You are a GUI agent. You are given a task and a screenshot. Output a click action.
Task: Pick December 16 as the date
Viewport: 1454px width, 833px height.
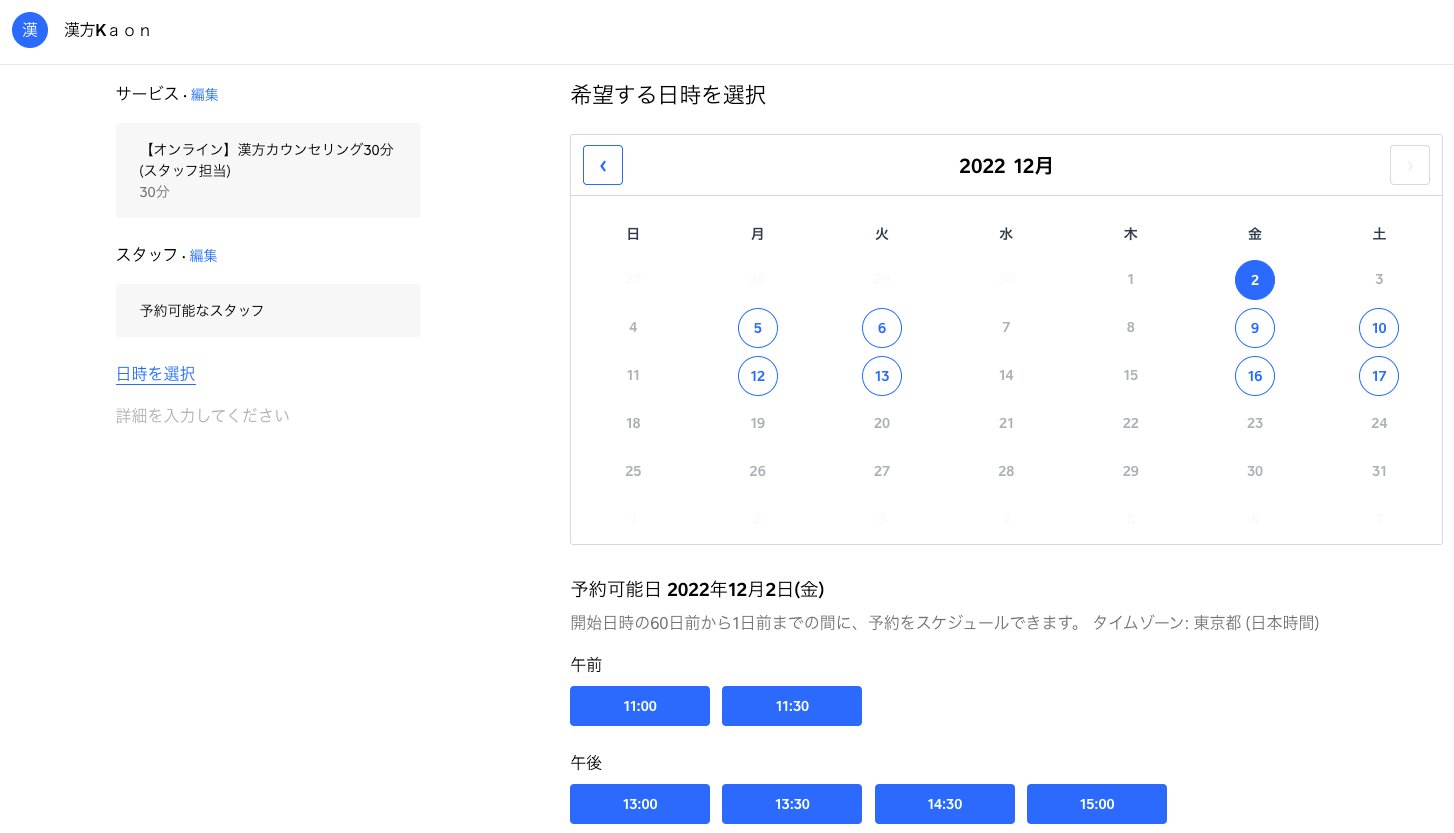click(x=1255, y=376)
